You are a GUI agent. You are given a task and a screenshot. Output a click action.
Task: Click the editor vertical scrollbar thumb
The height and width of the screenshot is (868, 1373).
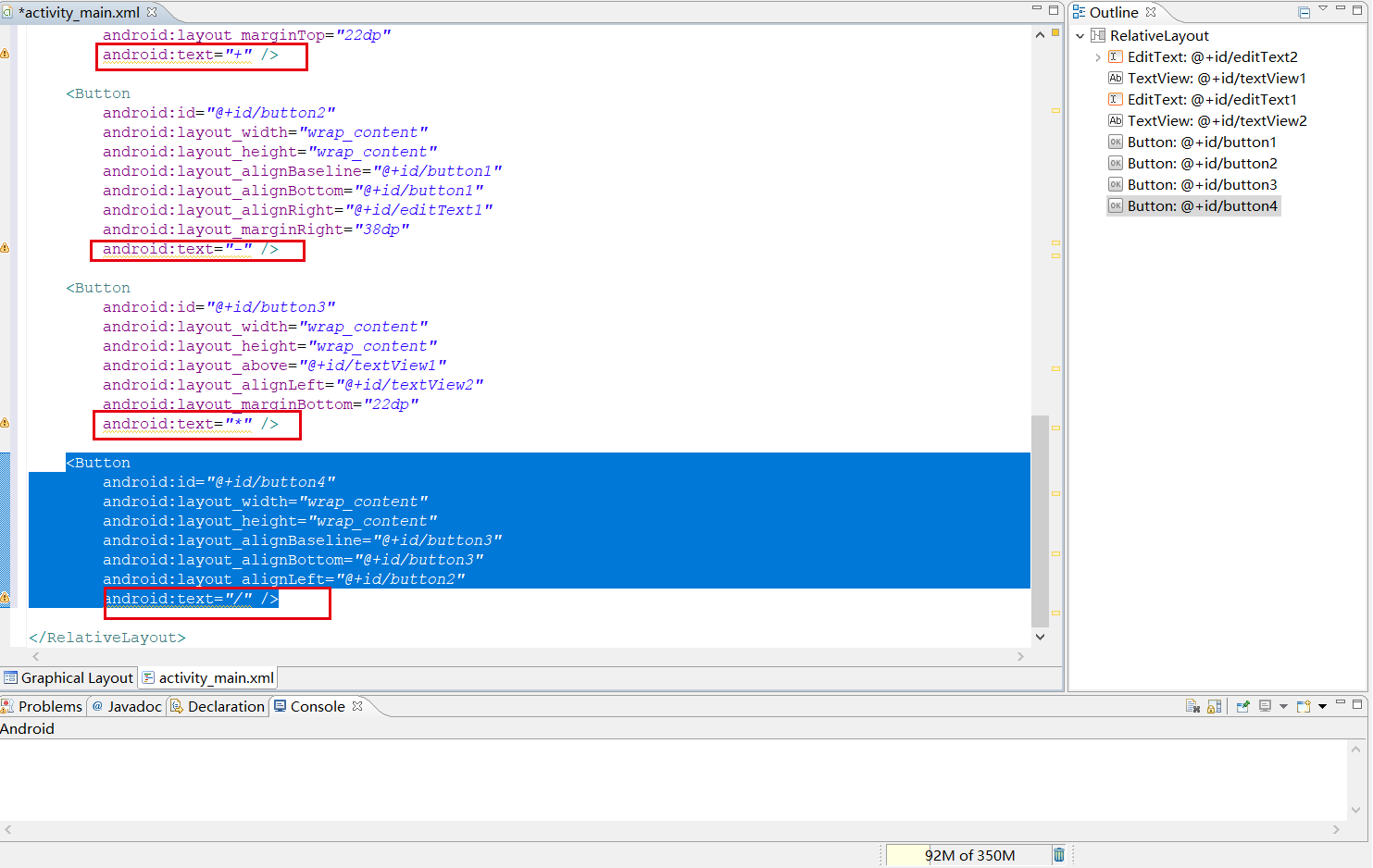click(1040, 520)
